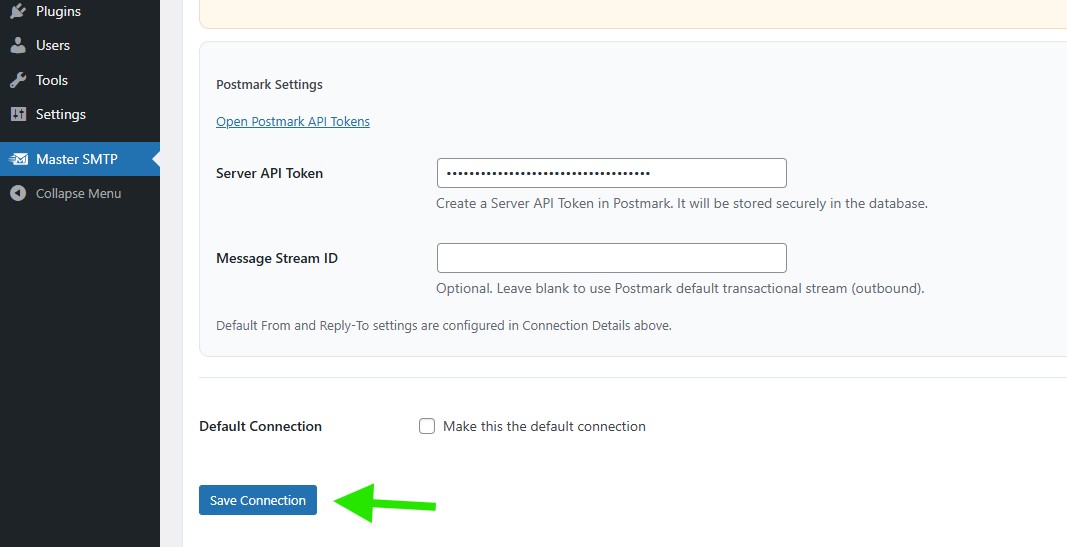Click the Plugins plug icon in sidebar
This screenshot has height=547, width=1067.
click(x=18, y=11)
